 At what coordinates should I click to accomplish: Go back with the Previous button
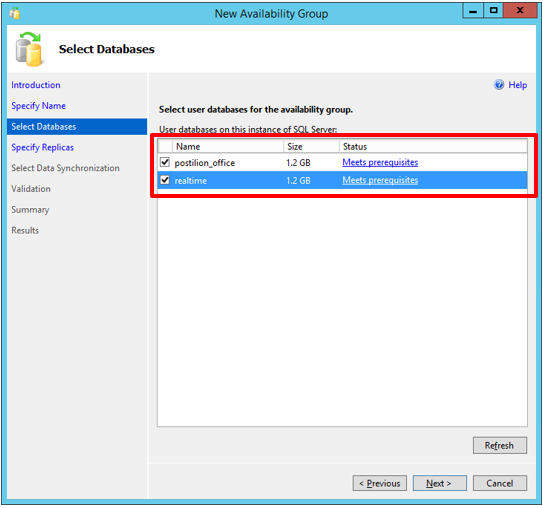pos(380,483)
